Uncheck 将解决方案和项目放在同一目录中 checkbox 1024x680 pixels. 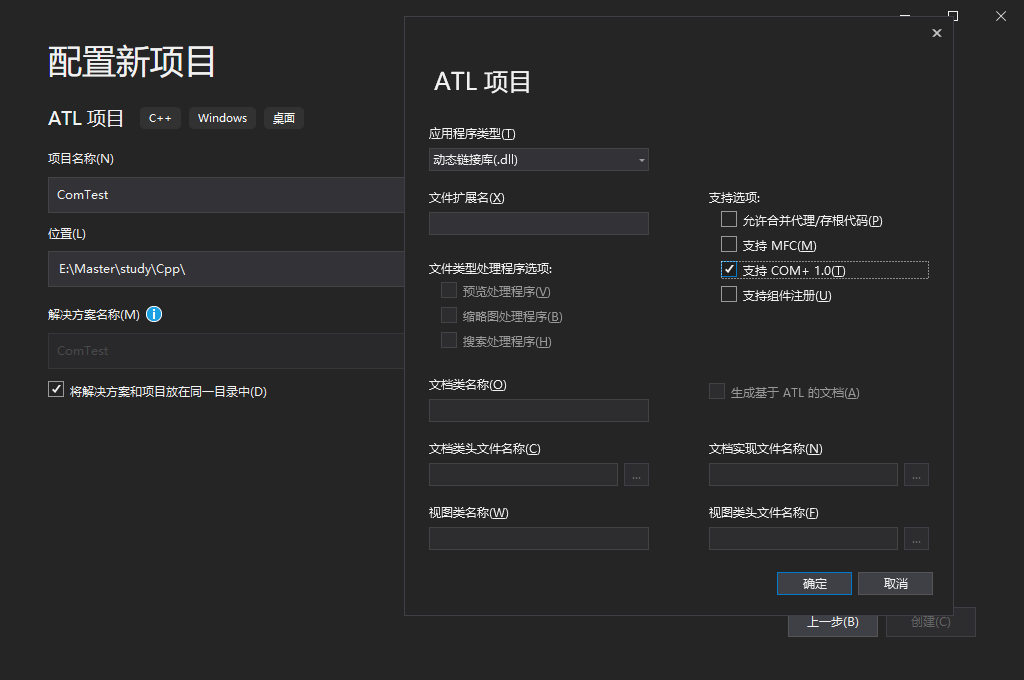pyautogui.click(x=56, y=389)
